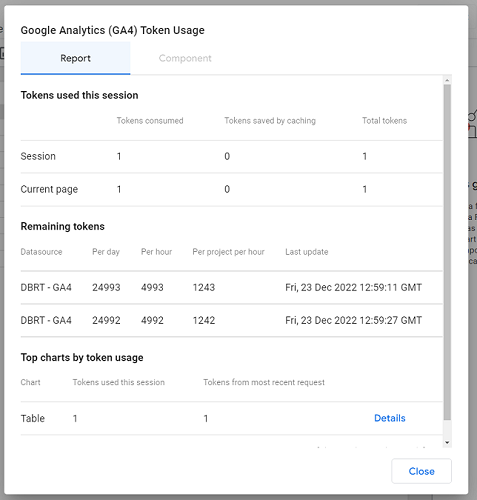
Task: Close the Token Usage dialog
Action: pos(421,471)
